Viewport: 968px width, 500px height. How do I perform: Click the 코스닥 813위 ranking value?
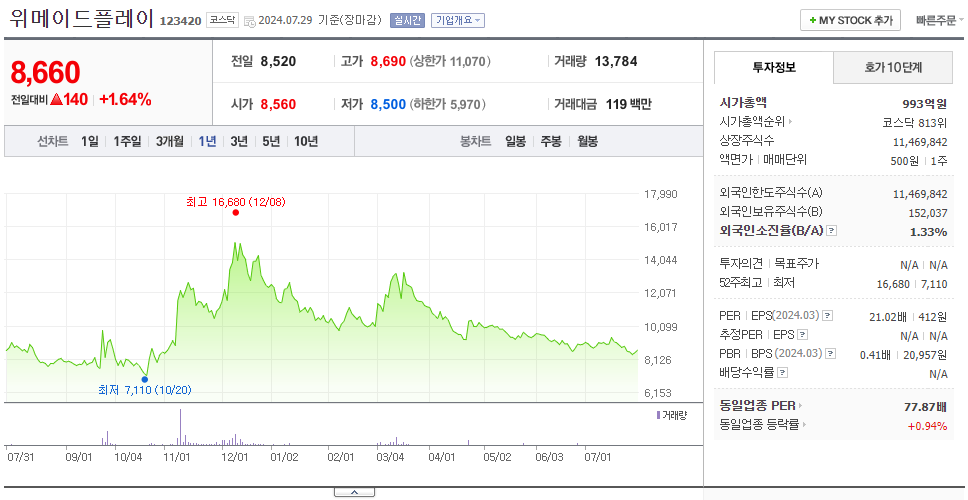(916, 123)
